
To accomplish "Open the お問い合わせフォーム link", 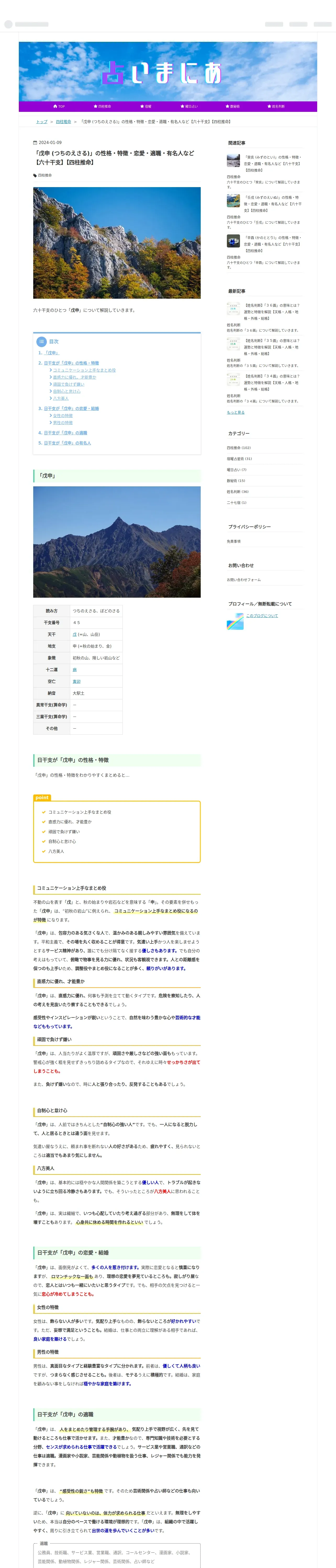I will [x=244, y=580].
